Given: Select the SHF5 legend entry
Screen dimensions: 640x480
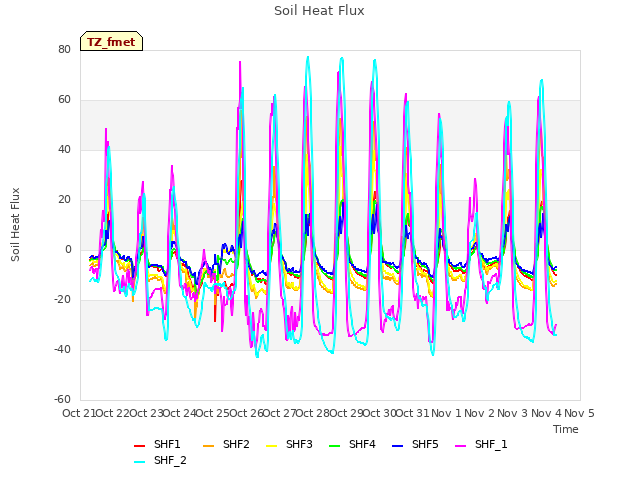Looking at the screenshot, I should 415,444.
